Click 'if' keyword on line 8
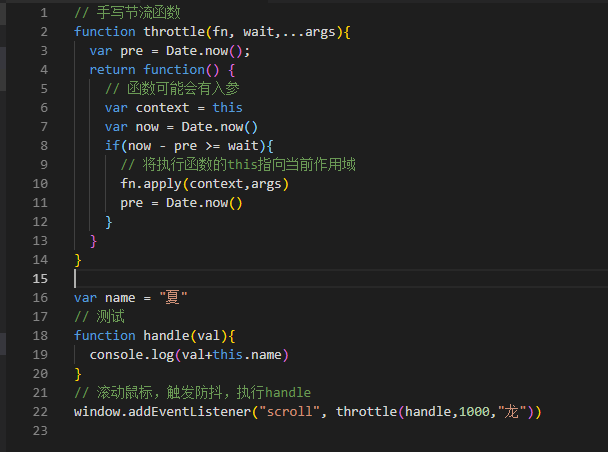 pos(112,146)
